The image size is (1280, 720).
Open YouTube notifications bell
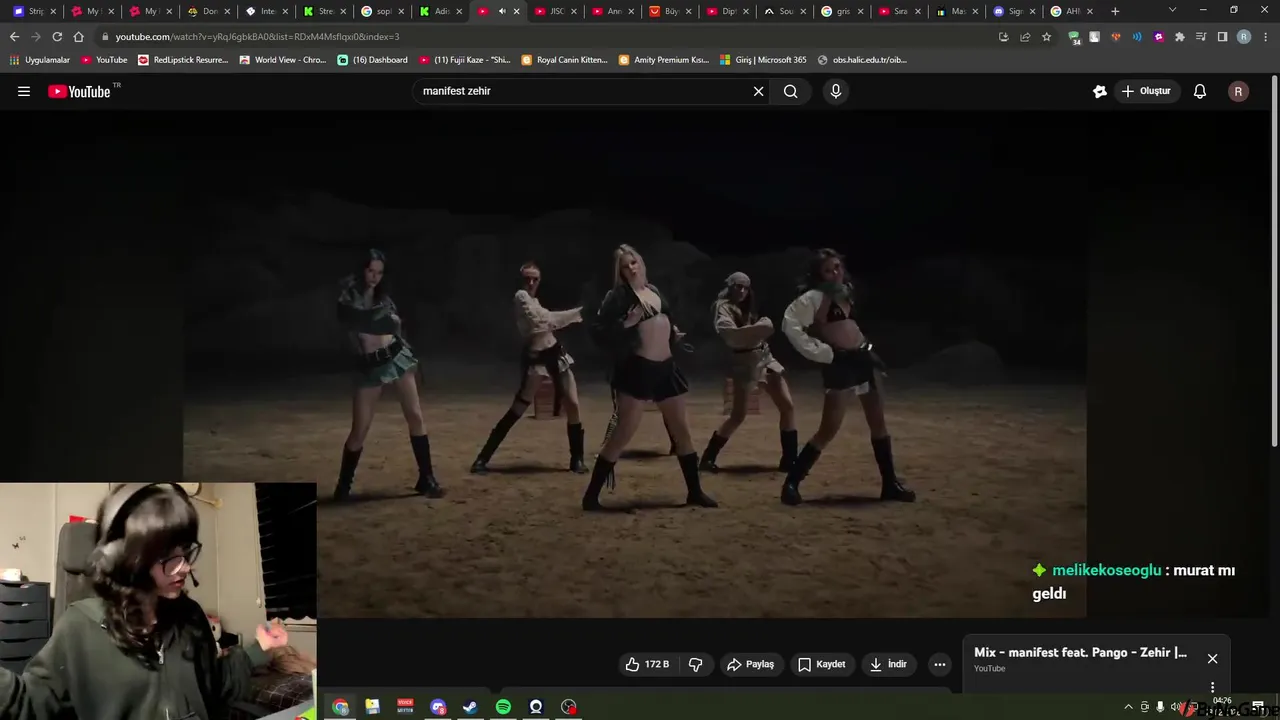tap(1200, 91)
